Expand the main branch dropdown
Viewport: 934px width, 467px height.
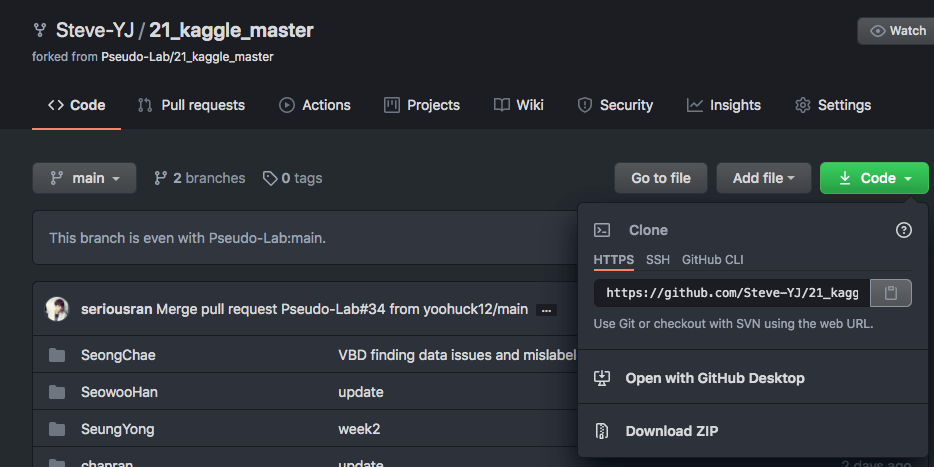click(85, 178)
